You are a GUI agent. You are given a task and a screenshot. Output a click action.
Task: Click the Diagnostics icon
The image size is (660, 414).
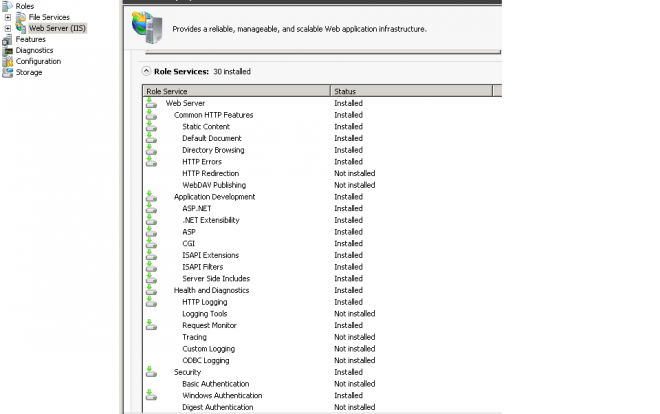pos(7,50)
